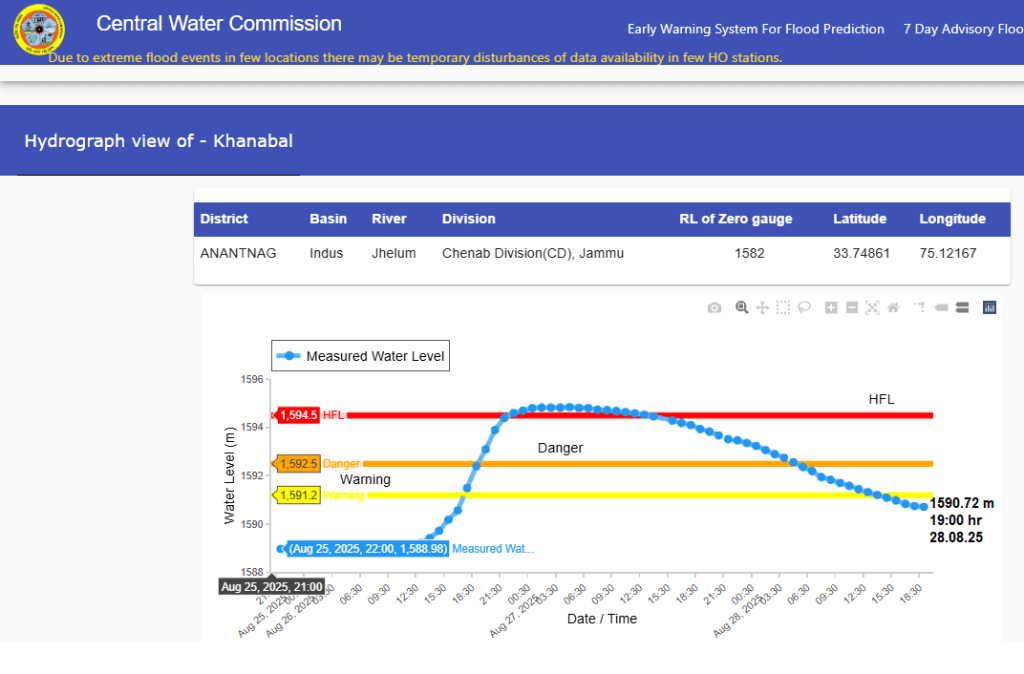Image resolution: width=1024 pixels, height=674 pixels.
Task: Choose the Box Select tool
Action: pyautogui.click(x=783, y=308)
